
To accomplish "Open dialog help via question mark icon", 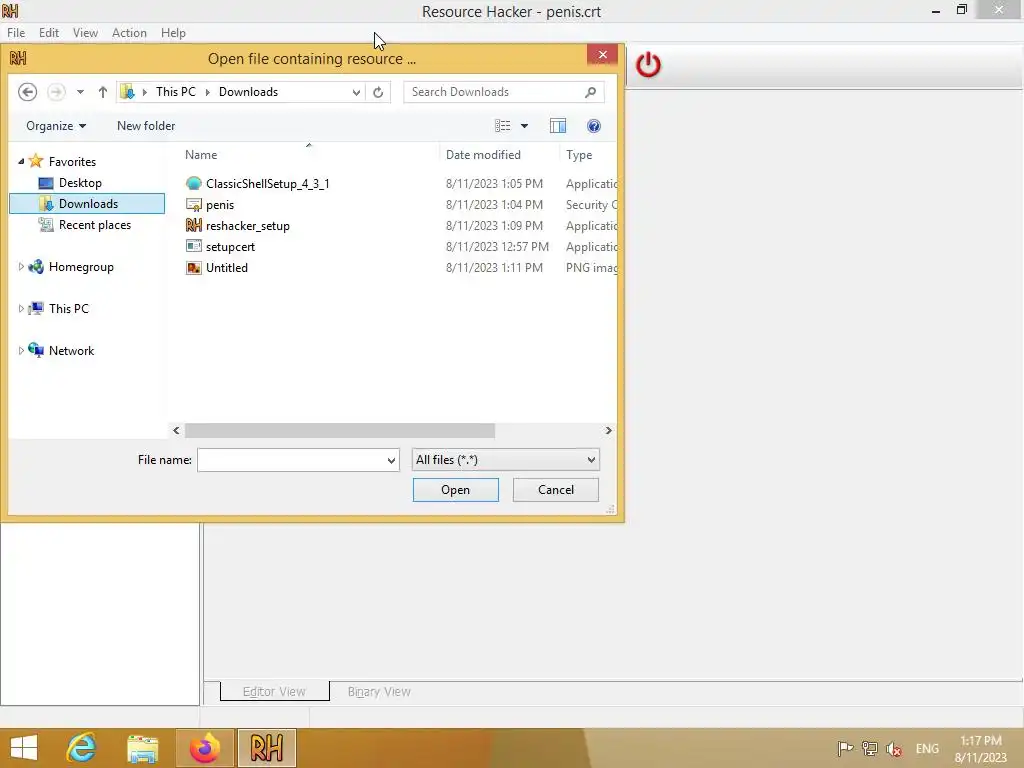I will click(594, 125).
